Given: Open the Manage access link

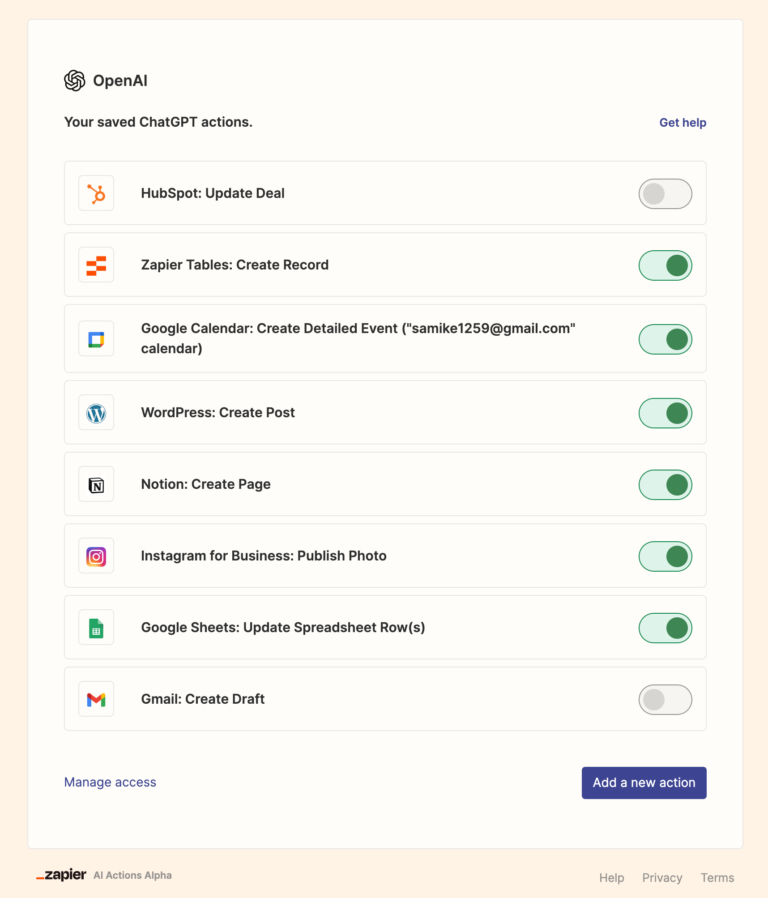Looking at the screenshot, I should (110, 782).
